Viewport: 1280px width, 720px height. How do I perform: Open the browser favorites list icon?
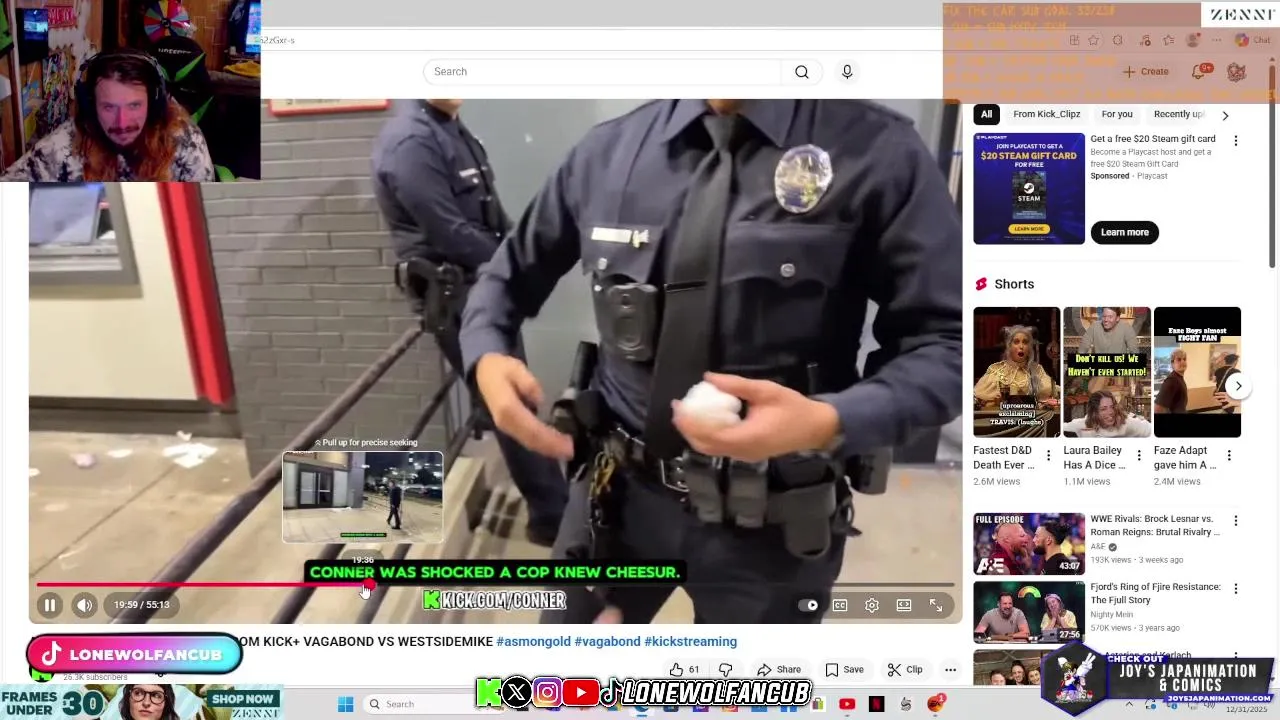(x=1168, y=40)
